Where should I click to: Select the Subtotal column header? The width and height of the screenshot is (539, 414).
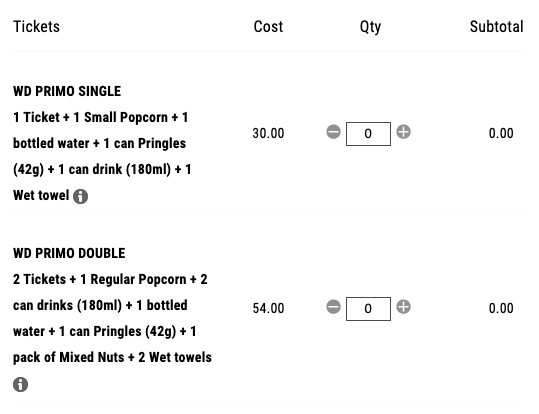[497, 27]
